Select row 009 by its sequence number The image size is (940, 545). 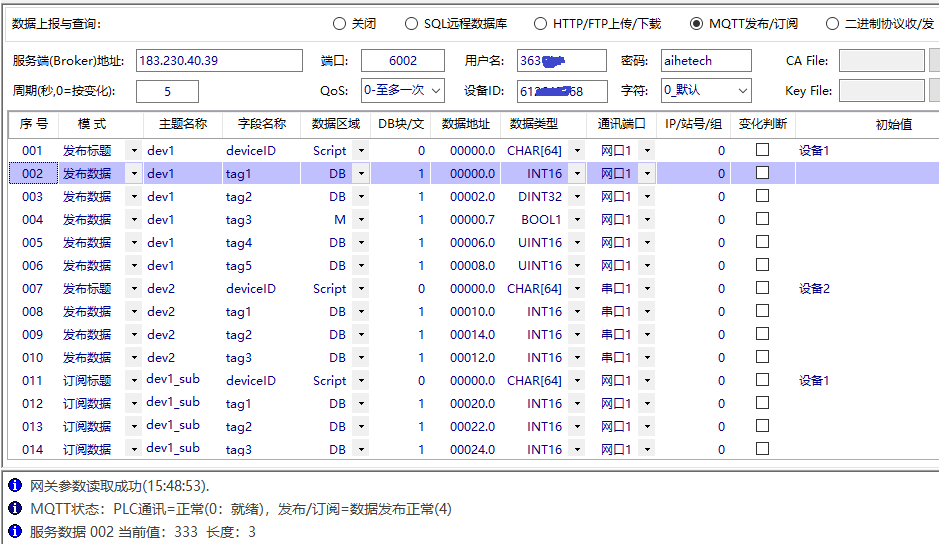click(33, 335)
